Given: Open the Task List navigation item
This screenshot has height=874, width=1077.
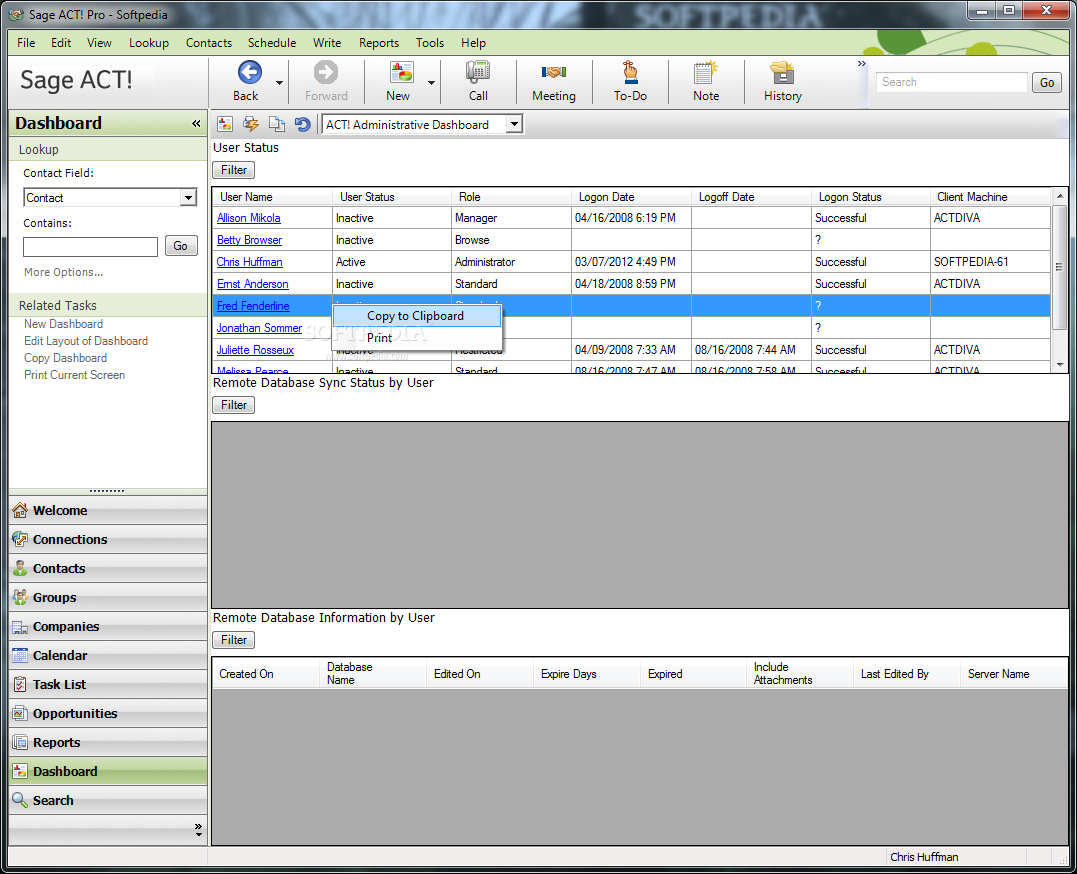Looking at the screenshot, I should pos(108,684).
